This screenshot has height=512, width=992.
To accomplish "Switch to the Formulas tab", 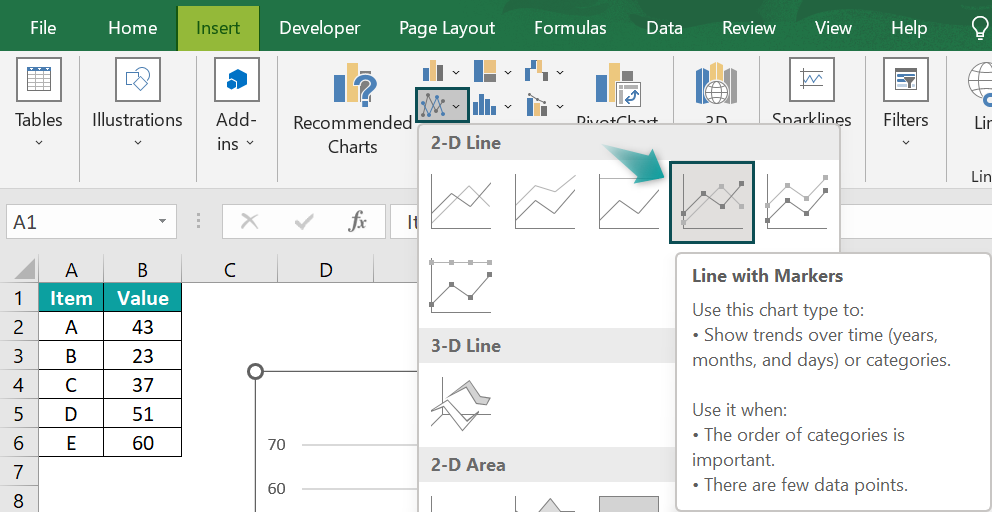I will (570, 28).
